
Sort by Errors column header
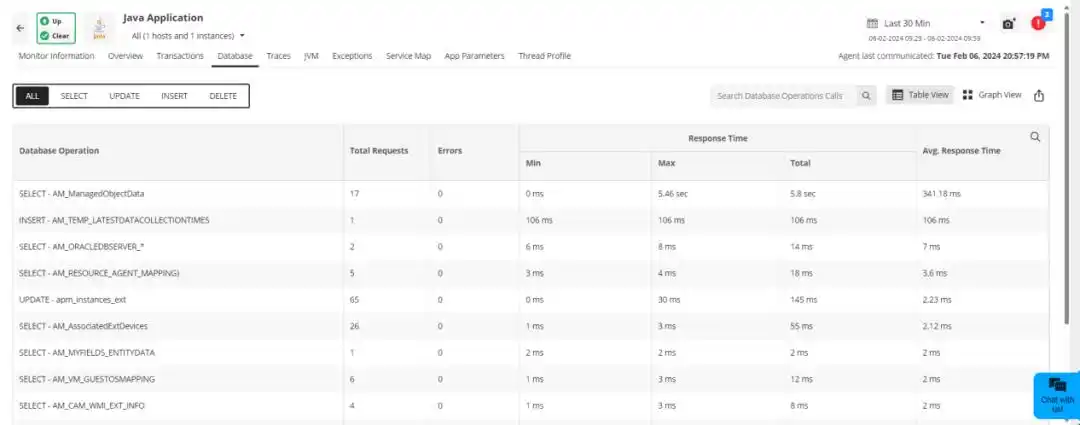450,151
